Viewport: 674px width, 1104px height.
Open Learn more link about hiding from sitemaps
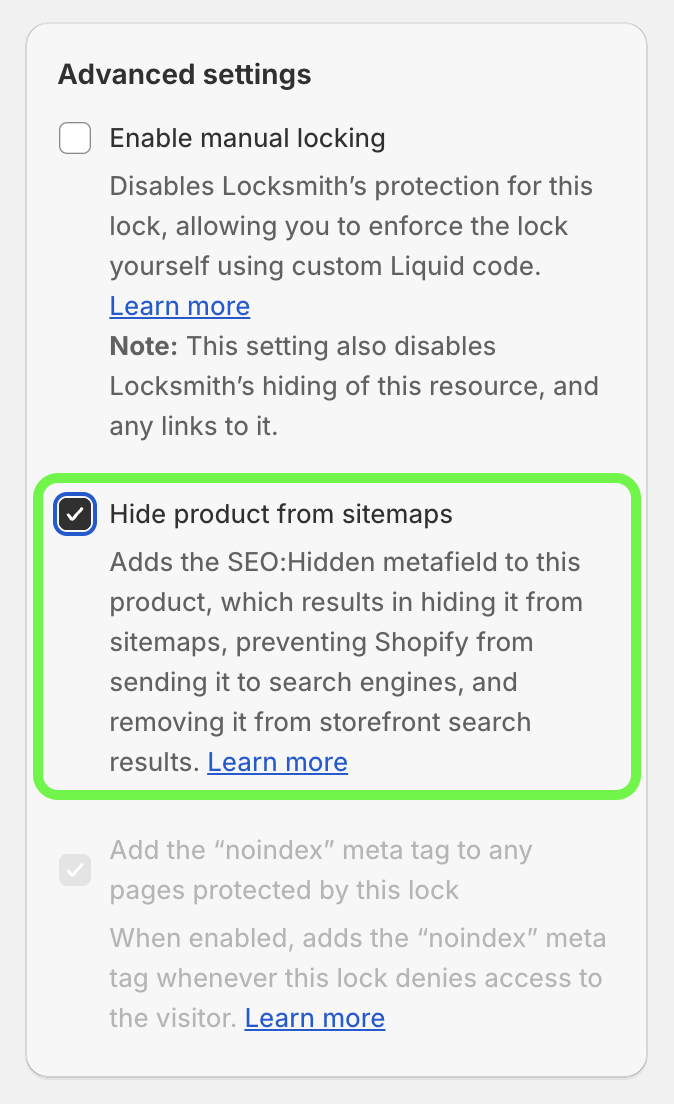click(277, 763)
